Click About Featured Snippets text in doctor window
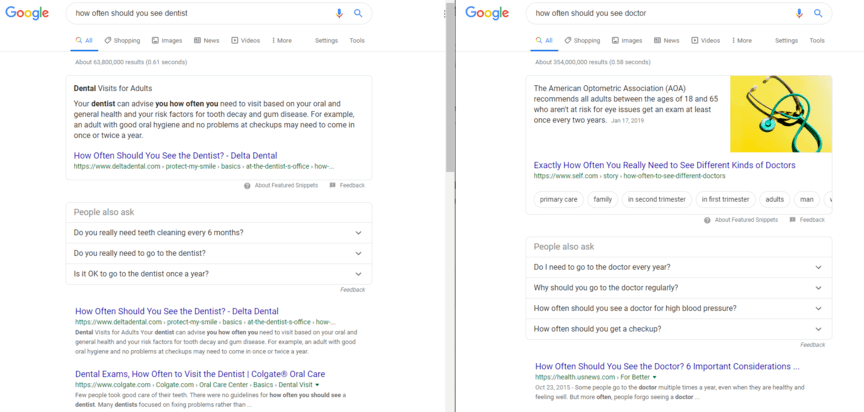 click(746, 220)
